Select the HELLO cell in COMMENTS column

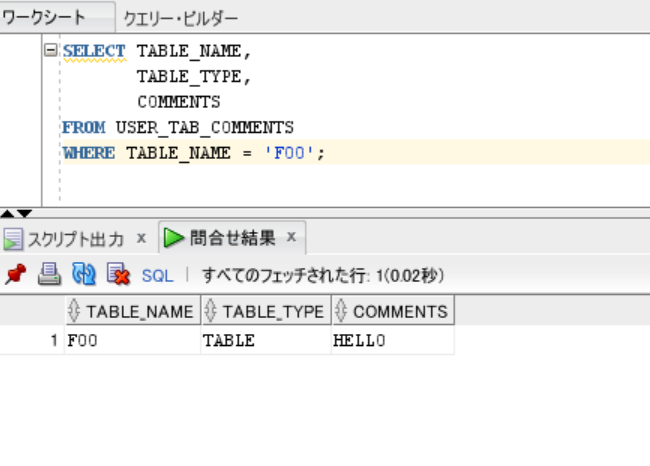359,341
